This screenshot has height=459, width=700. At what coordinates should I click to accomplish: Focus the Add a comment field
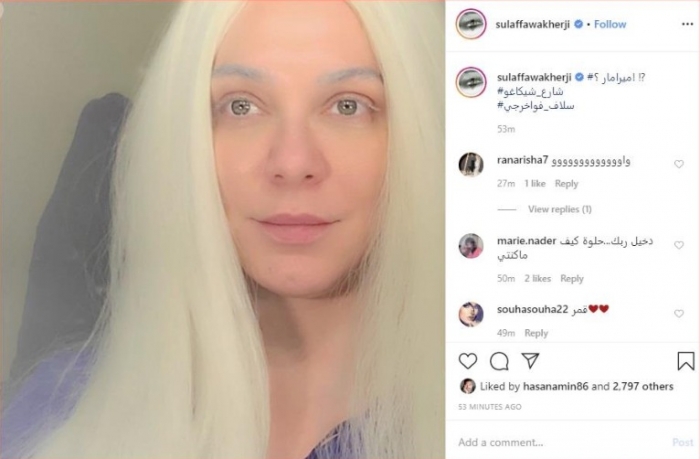562,442
